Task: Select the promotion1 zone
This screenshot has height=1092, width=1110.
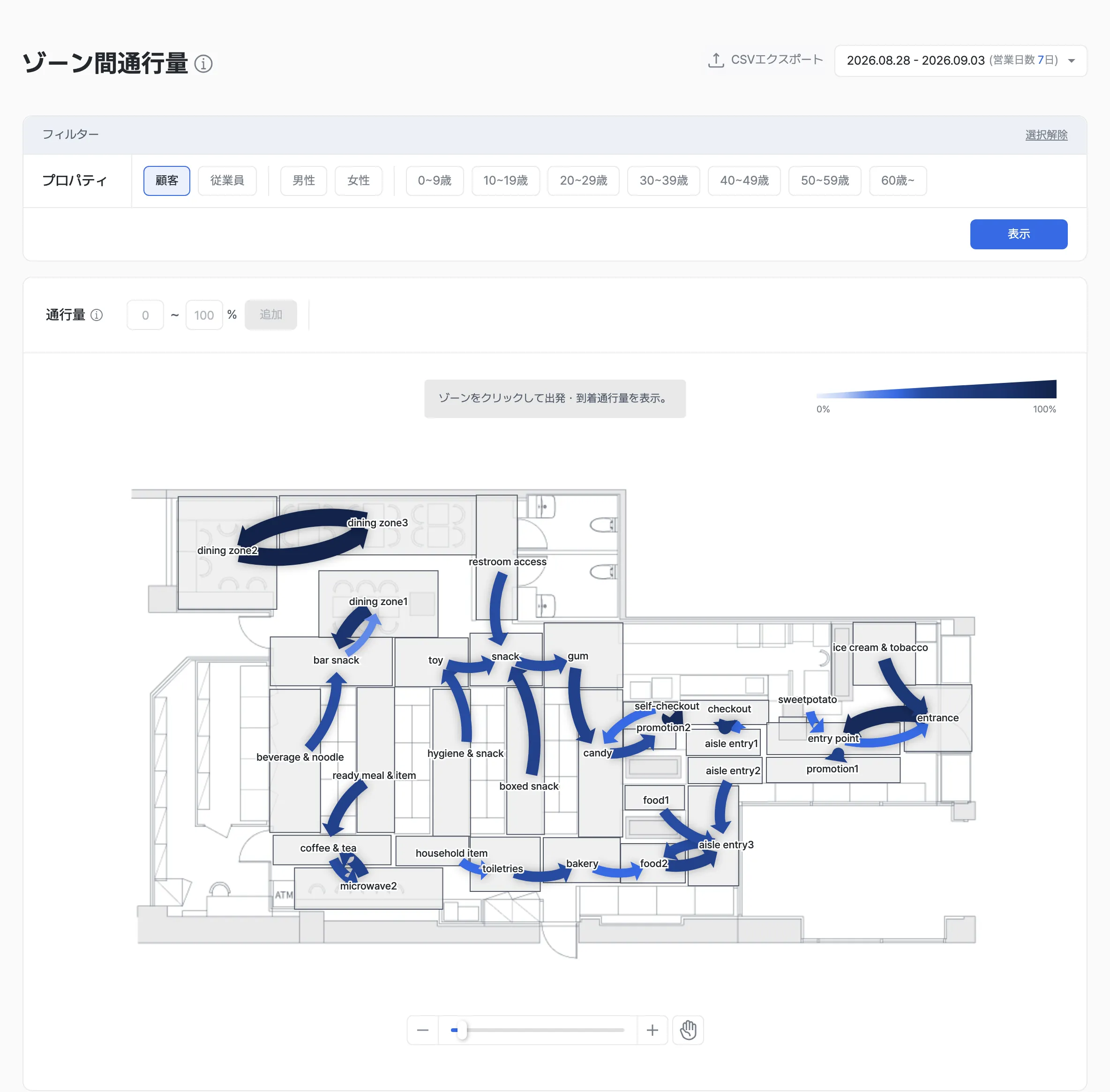Action: tap(833, 770)
